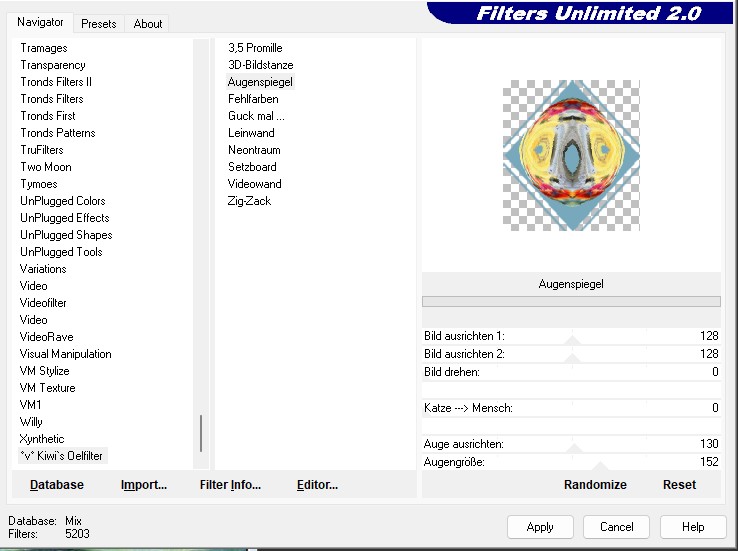Reset the filter settings
This screenshot has width=738, height=551.
click(679, 485)
